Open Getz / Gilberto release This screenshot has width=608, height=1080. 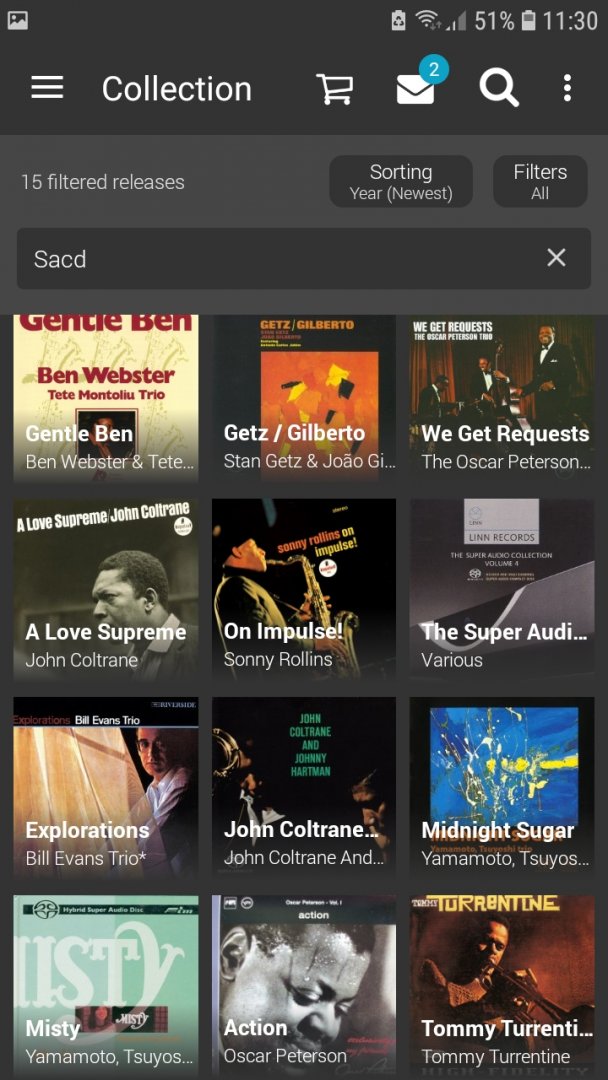tap(304, 398)
